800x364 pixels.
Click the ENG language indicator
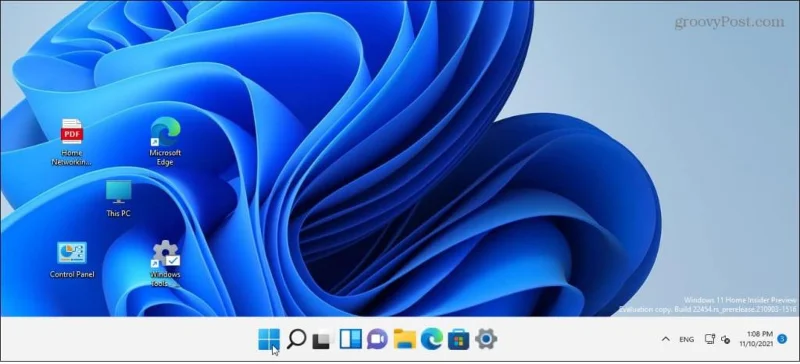(x=686, y=339)
